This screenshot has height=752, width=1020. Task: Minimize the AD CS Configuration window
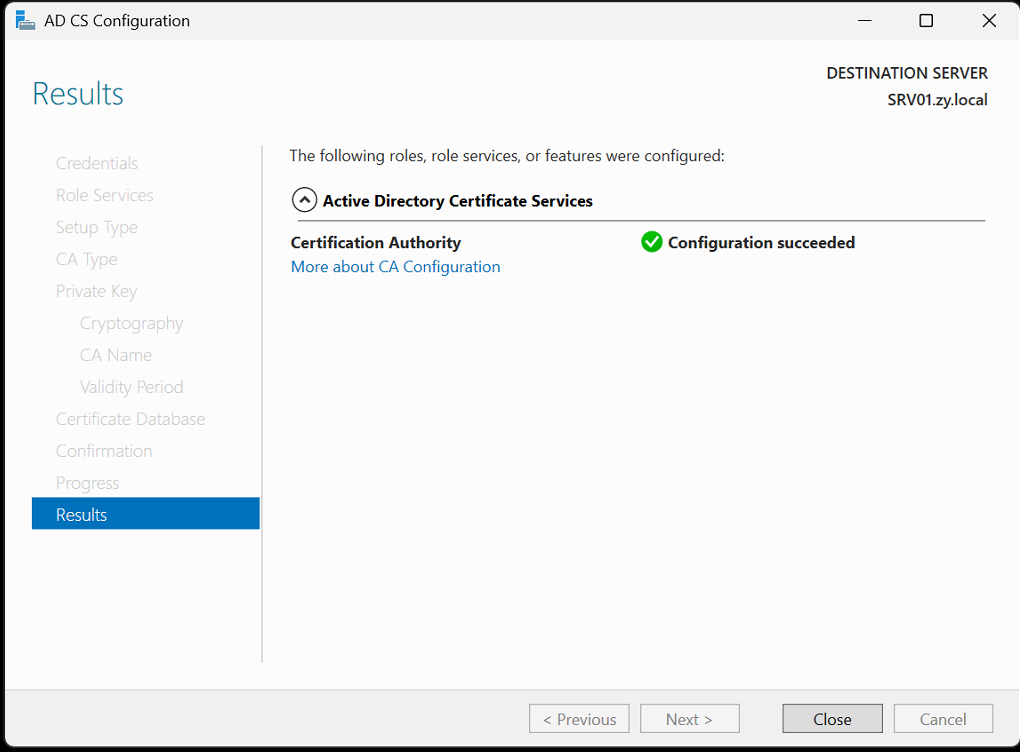[865, 20]
